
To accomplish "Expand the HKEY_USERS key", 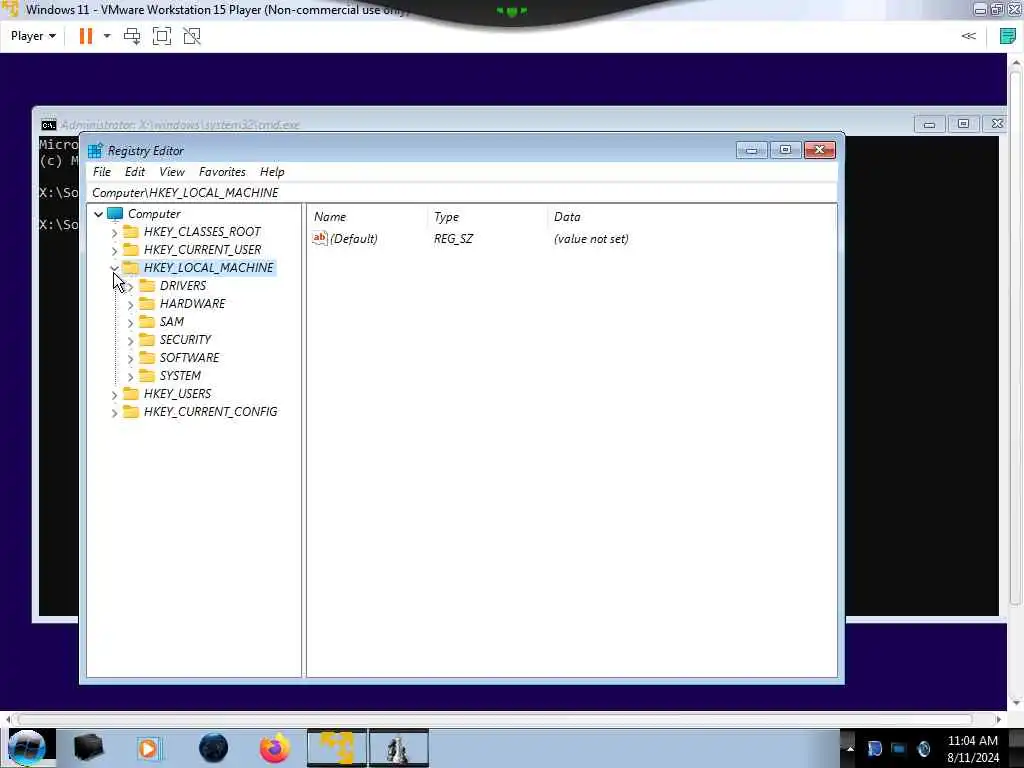I will coord(114,394).
